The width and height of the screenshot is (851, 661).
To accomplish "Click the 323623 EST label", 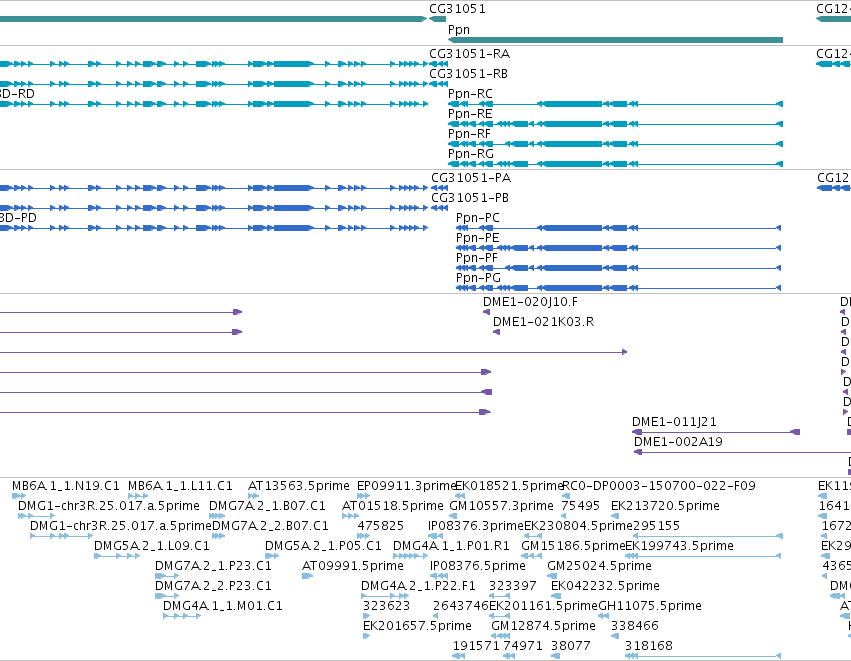I will pyautogui.click(x=386, y=606).
